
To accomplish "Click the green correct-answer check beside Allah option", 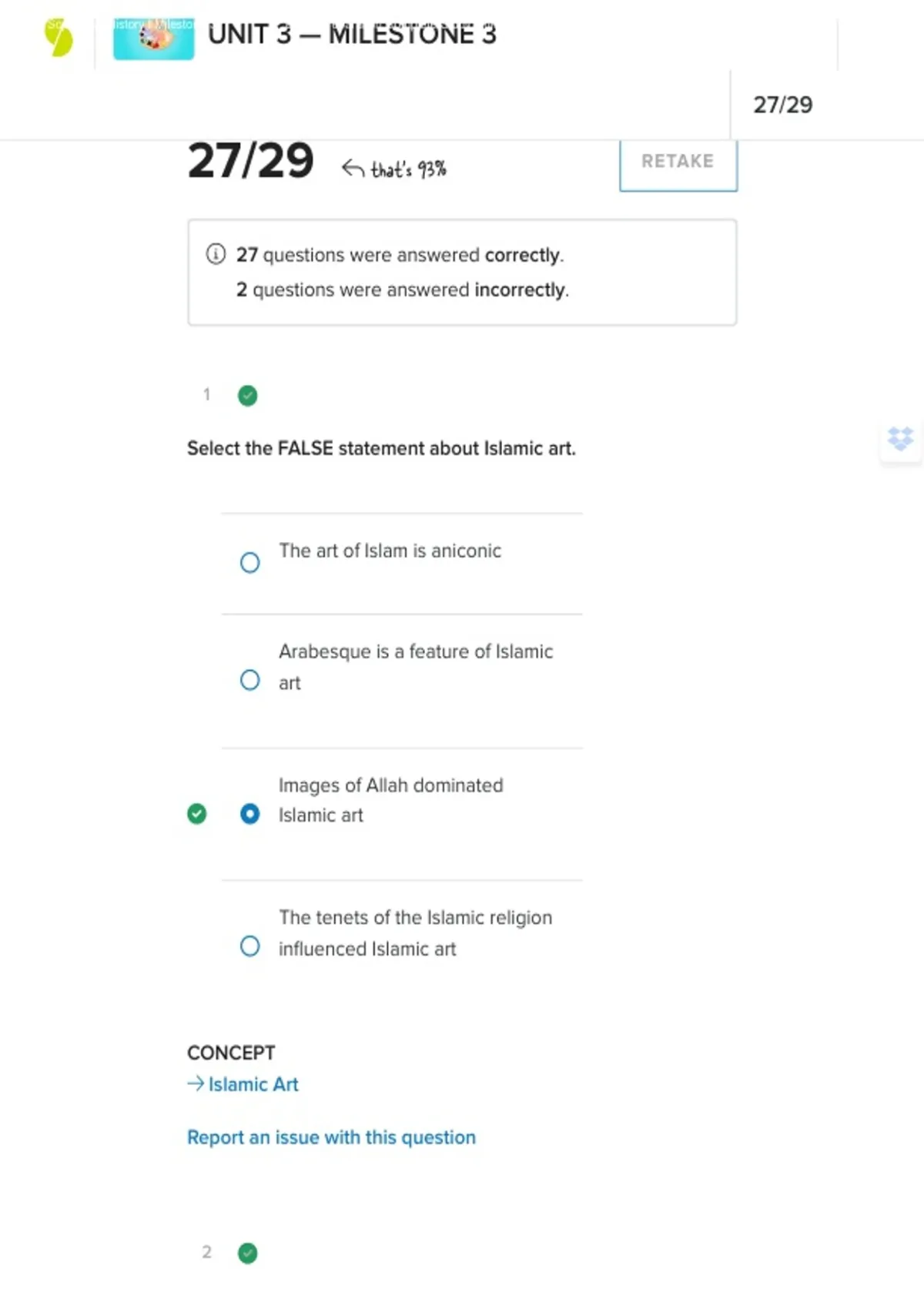I will (x=197, y=814).
